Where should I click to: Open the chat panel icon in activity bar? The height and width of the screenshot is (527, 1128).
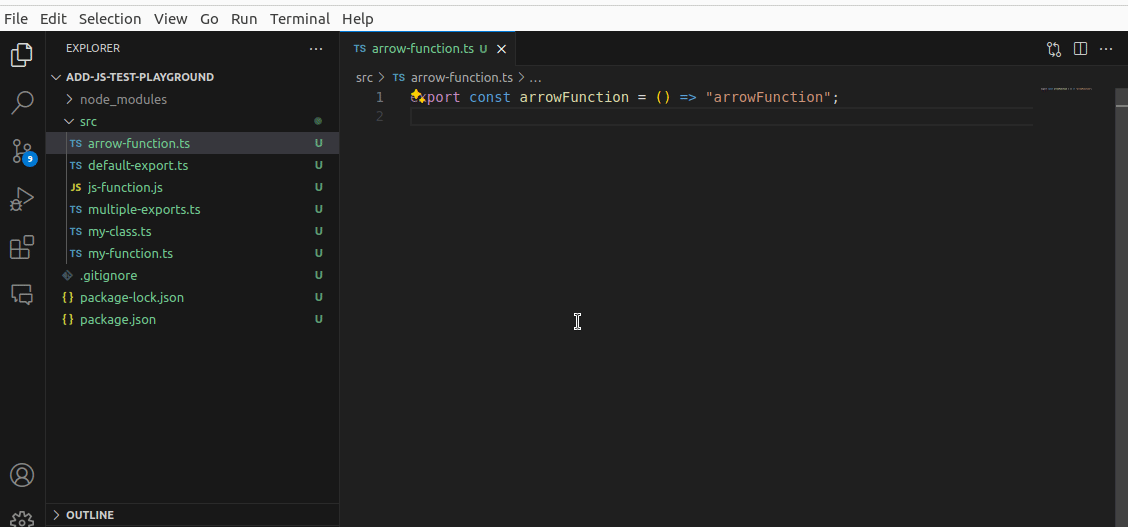pyautogui.click(x=22, y=294)
